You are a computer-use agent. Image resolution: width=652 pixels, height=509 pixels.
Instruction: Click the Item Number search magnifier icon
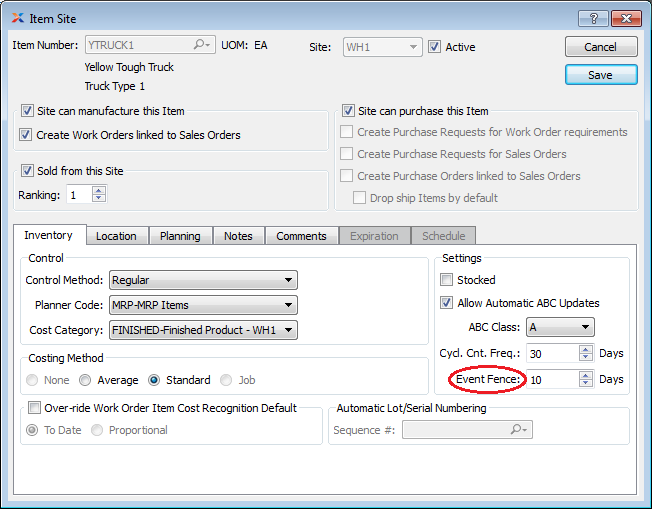[x=202, y=45]
